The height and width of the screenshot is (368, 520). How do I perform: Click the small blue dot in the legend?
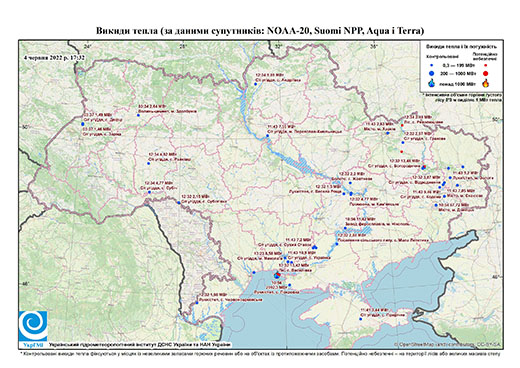(432, 65)
